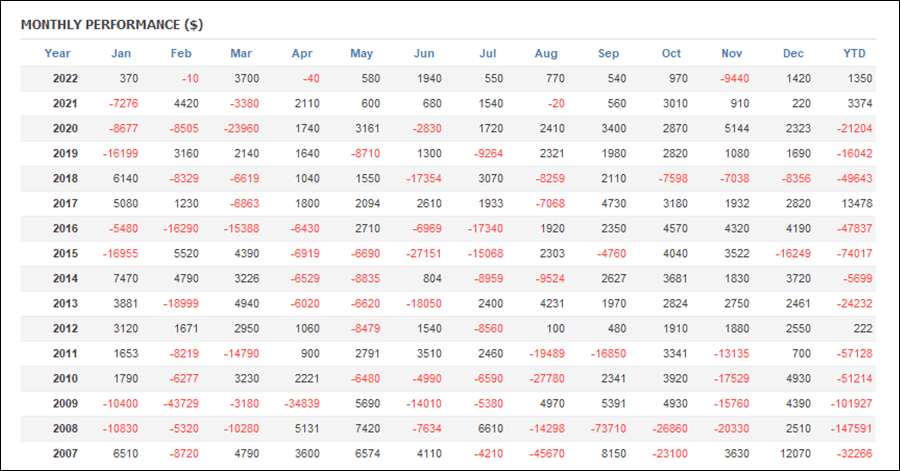The image size is (900, 471).
Task: Select the 2011 year row label
Action: pos(65,353)
